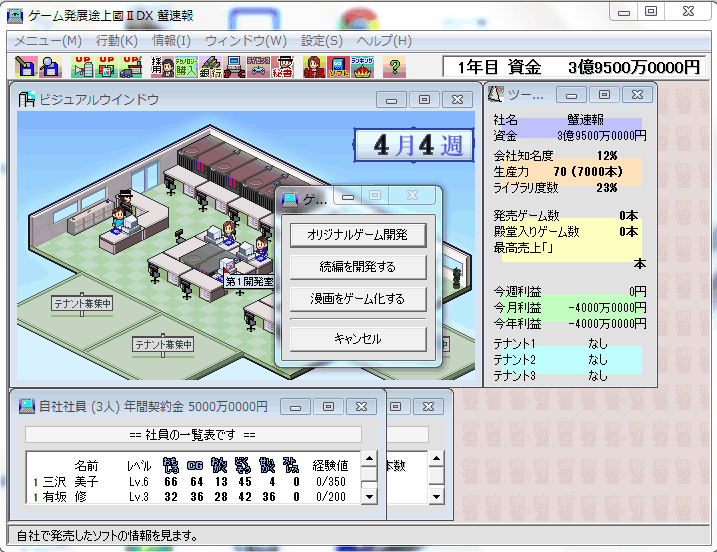Click the UP library upgrade icon
Image resolution: width=717 pixels, height=552 pixels.
(x=107, y=67)
